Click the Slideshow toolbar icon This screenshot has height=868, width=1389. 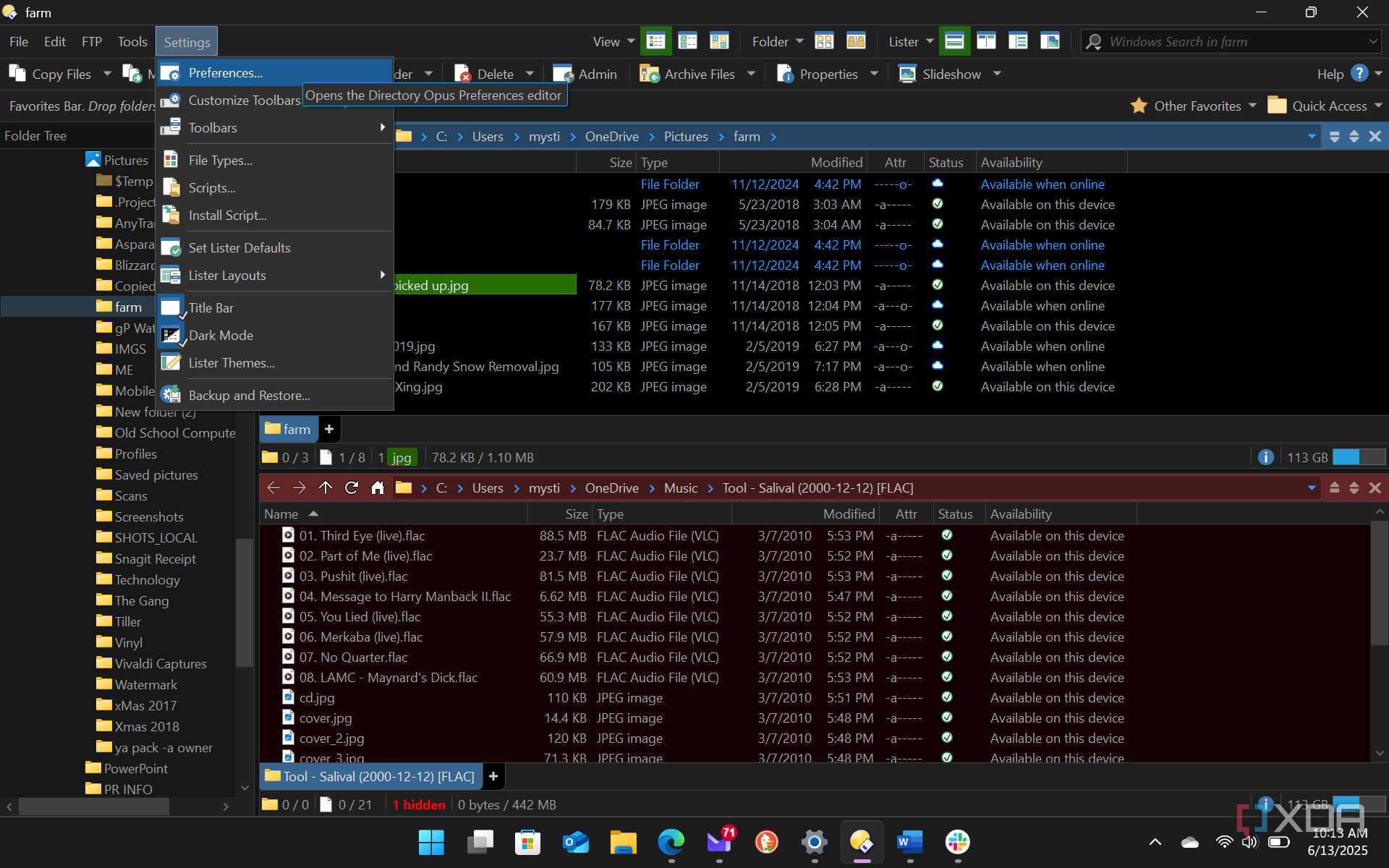pos(907,74)
